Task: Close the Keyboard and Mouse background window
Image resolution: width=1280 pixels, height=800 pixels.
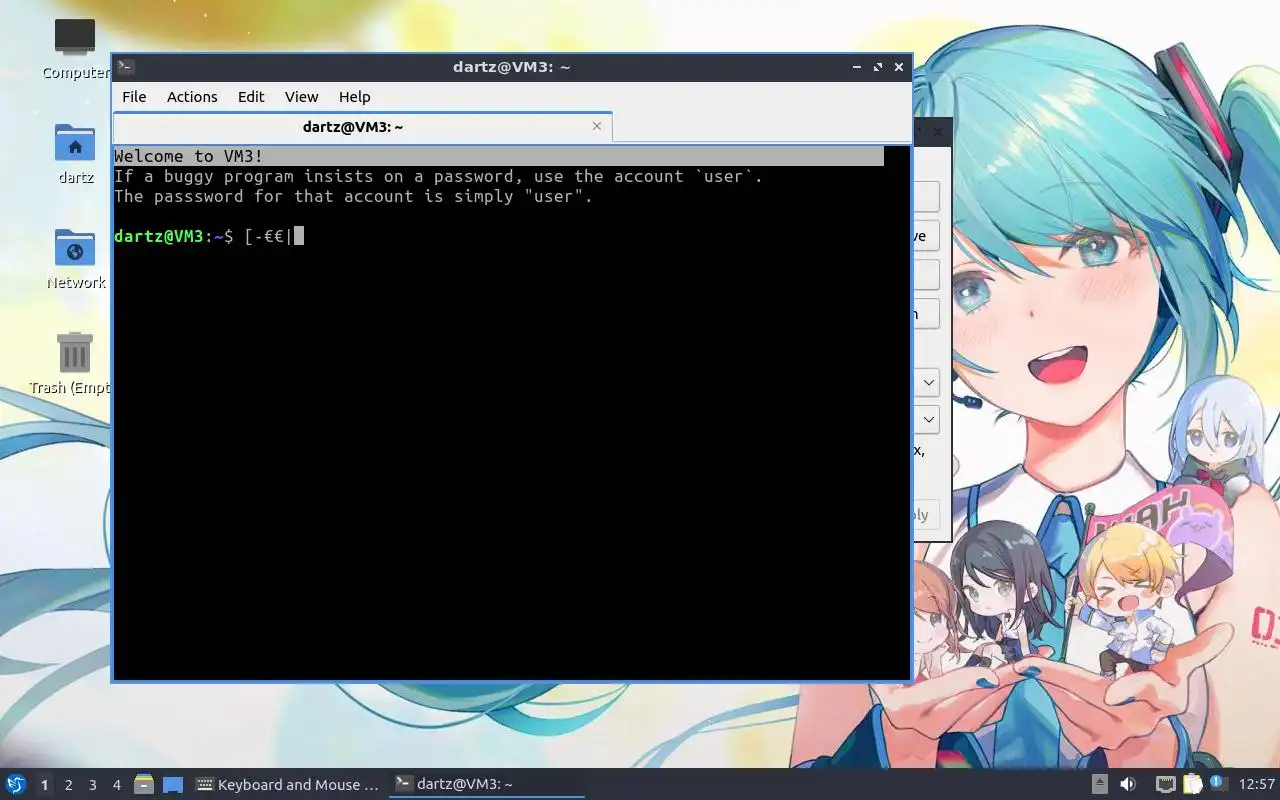Action: (938, 131)
